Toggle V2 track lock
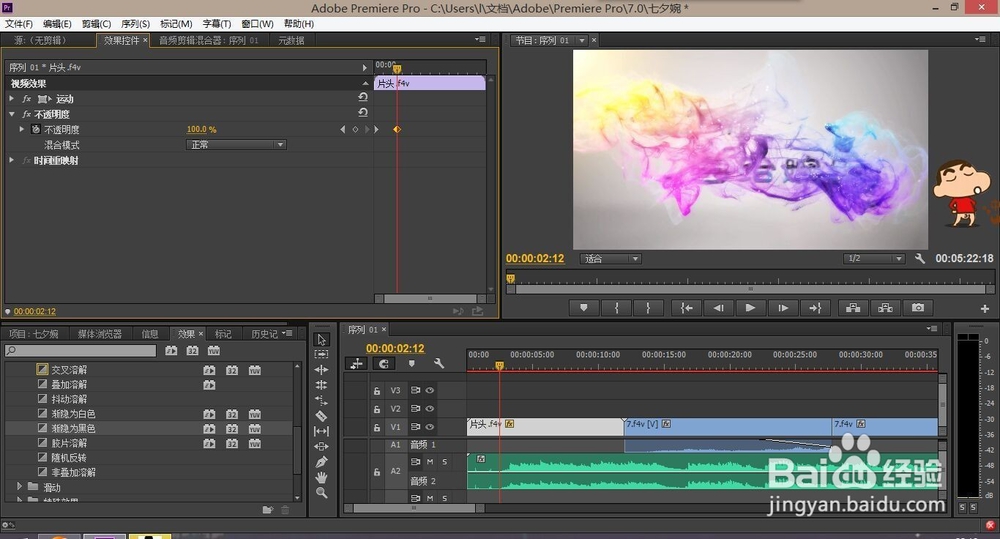Screen dimensions: 1000x539 [x=377, y=409]
